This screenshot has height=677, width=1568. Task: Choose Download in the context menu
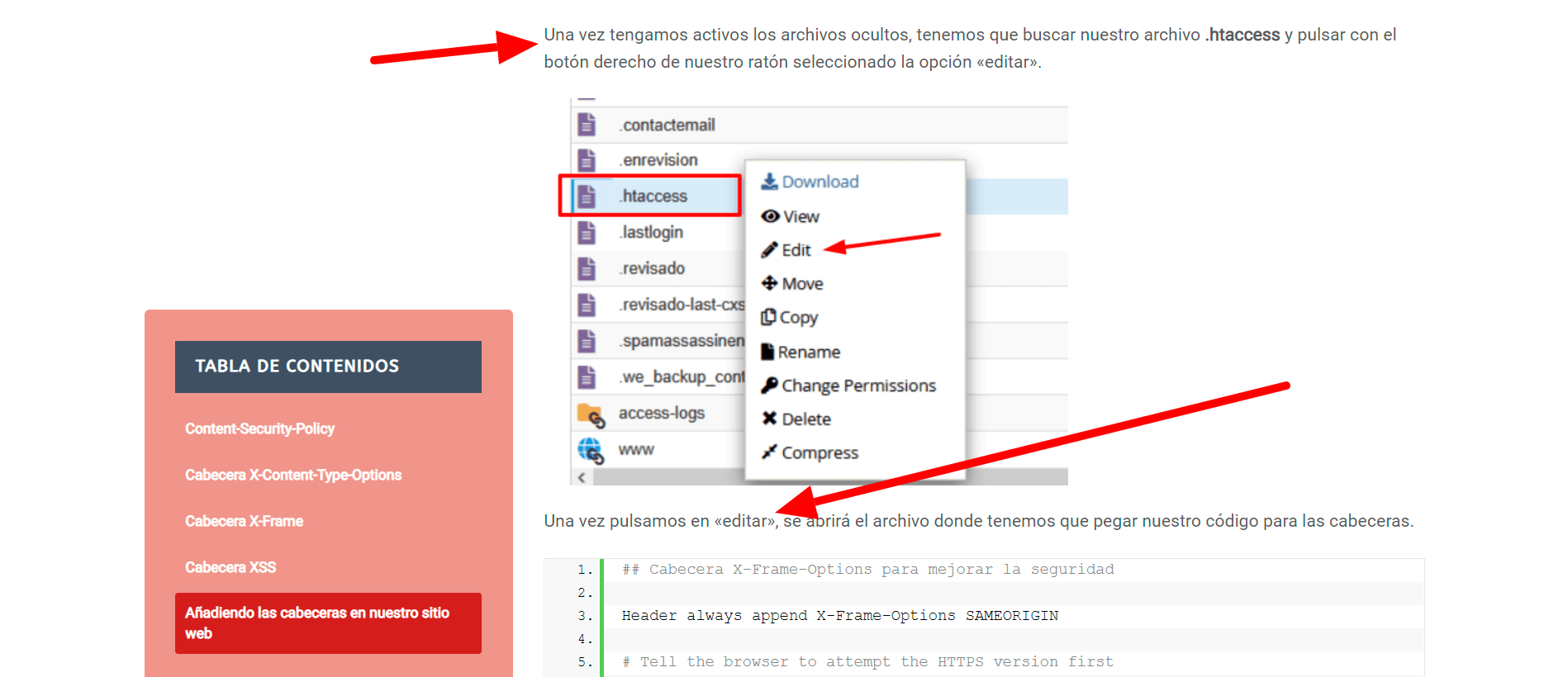[x=820, y=182]
